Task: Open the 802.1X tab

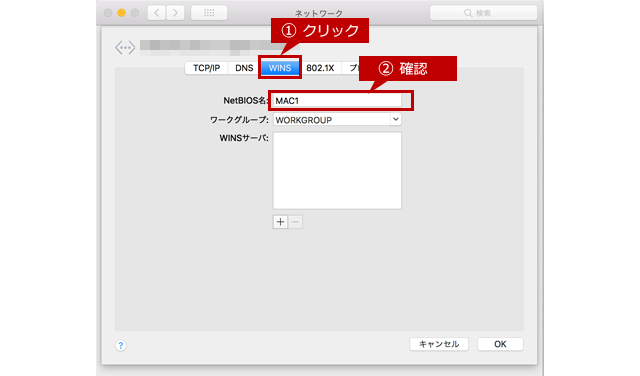Action: [x=320, y=68]
